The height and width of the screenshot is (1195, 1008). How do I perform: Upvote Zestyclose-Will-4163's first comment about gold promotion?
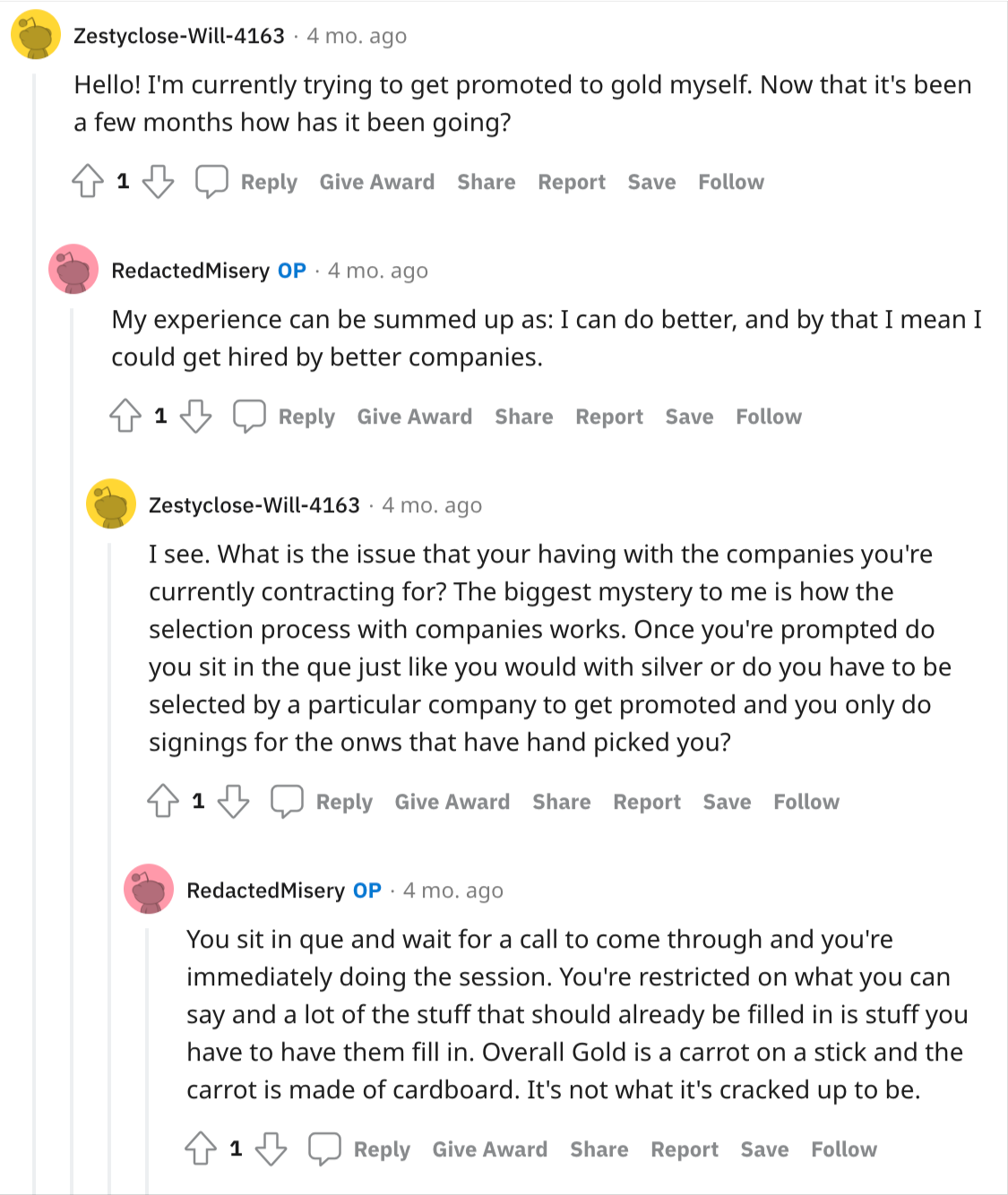coord(88,181)
